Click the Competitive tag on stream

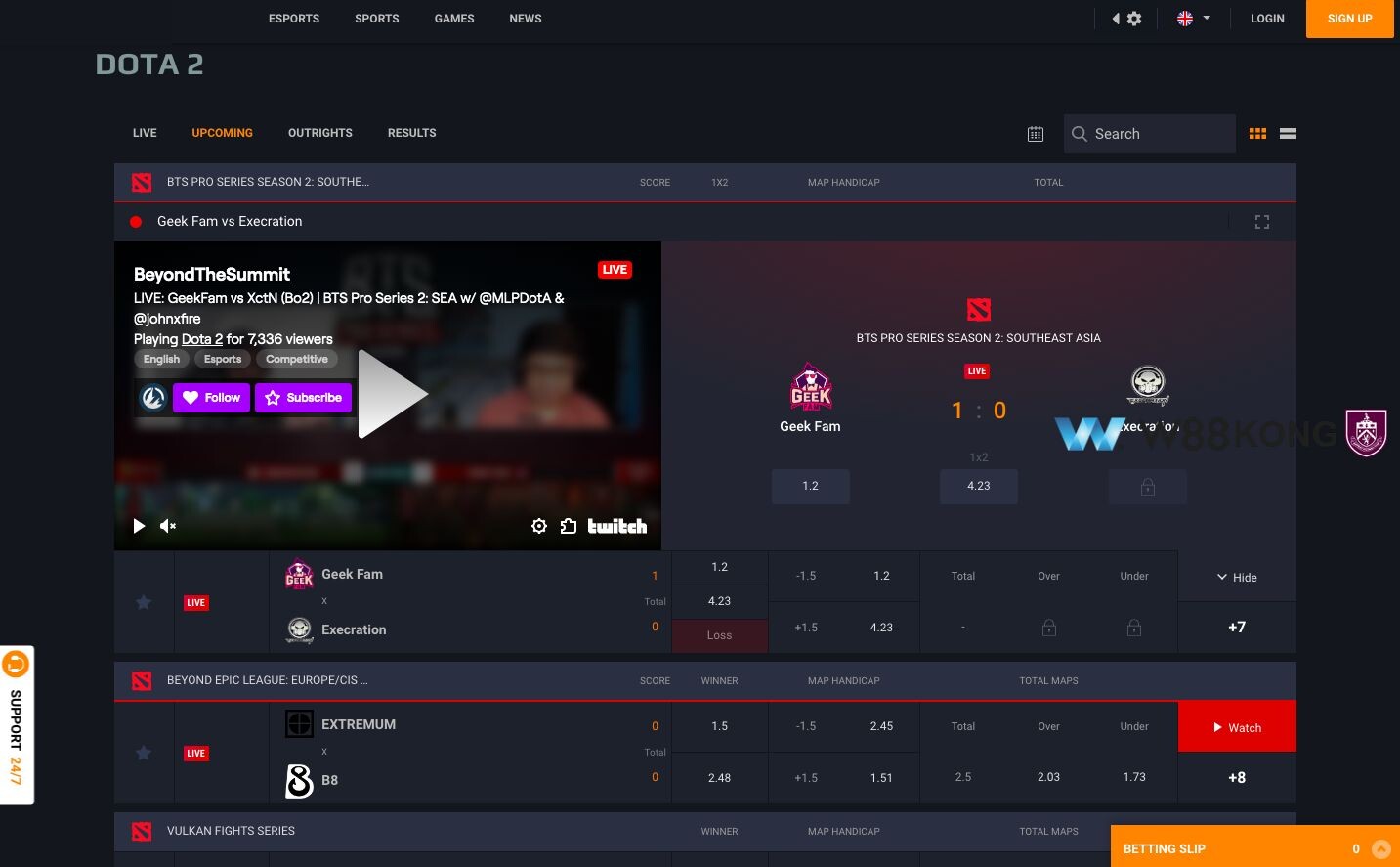point(297,359)
